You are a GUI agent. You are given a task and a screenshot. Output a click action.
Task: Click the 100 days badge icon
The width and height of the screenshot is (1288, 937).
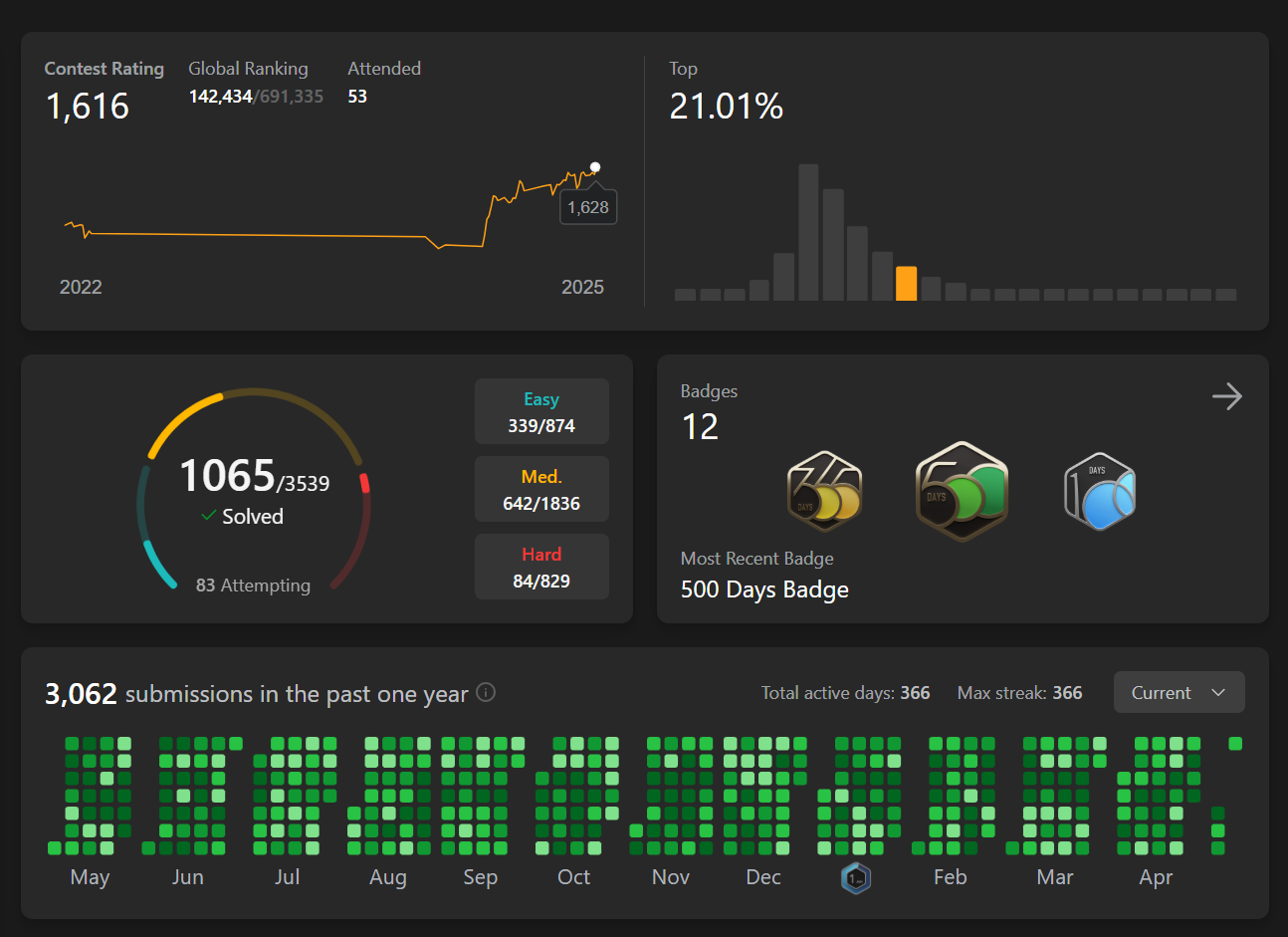pos(1100,491)
